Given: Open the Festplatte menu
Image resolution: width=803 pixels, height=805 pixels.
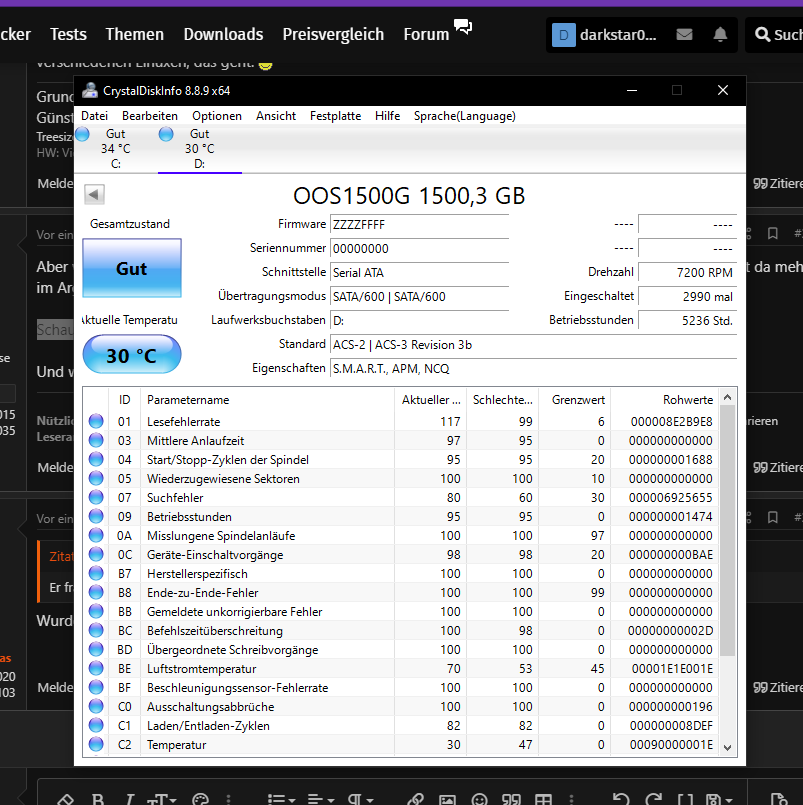Looking at the screenshot, I should point(335,116).
